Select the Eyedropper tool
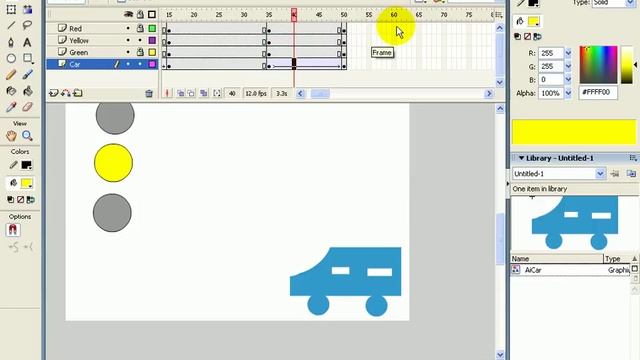Image resolution: width=640 pixels, height=360 pixels. tap(11, 107)
